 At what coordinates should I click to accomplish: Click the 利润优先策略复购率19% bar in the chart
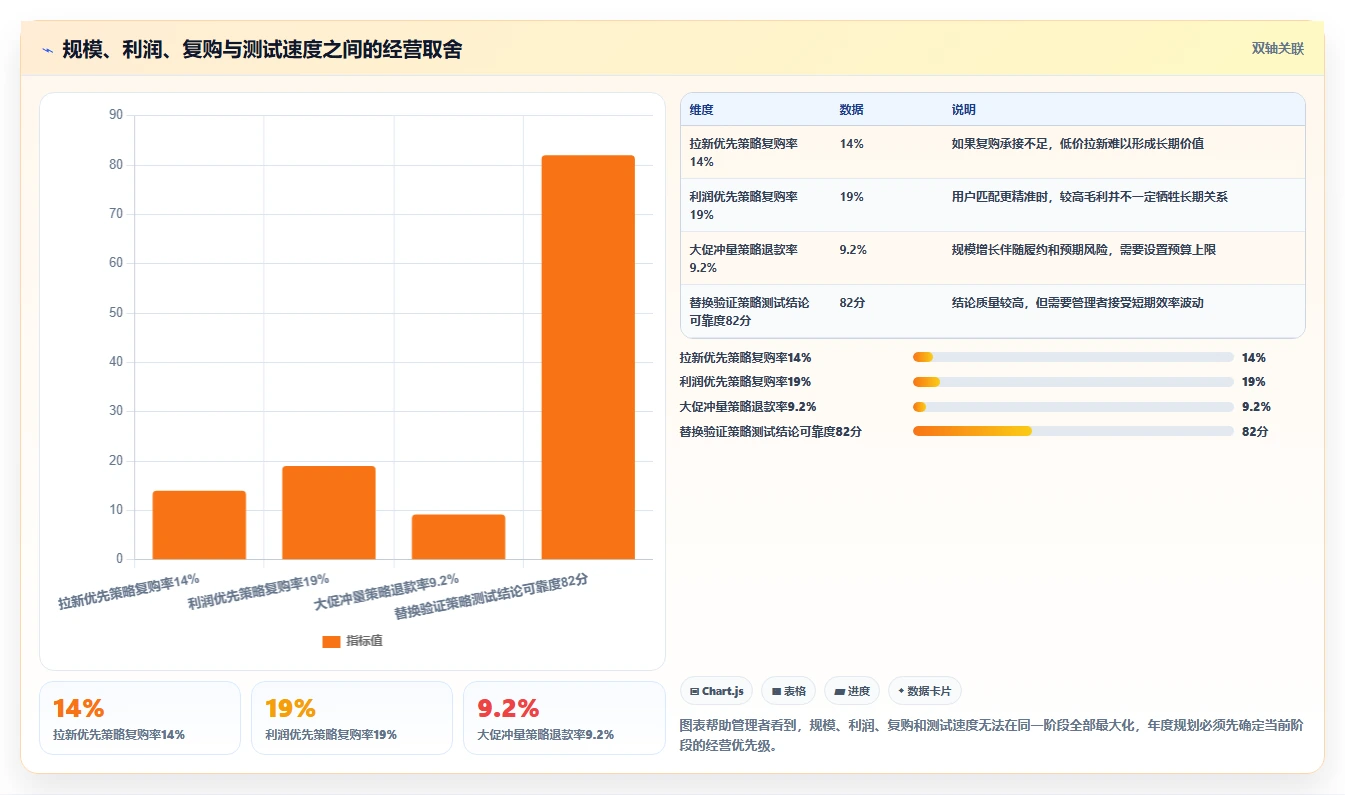pos(329,513)
